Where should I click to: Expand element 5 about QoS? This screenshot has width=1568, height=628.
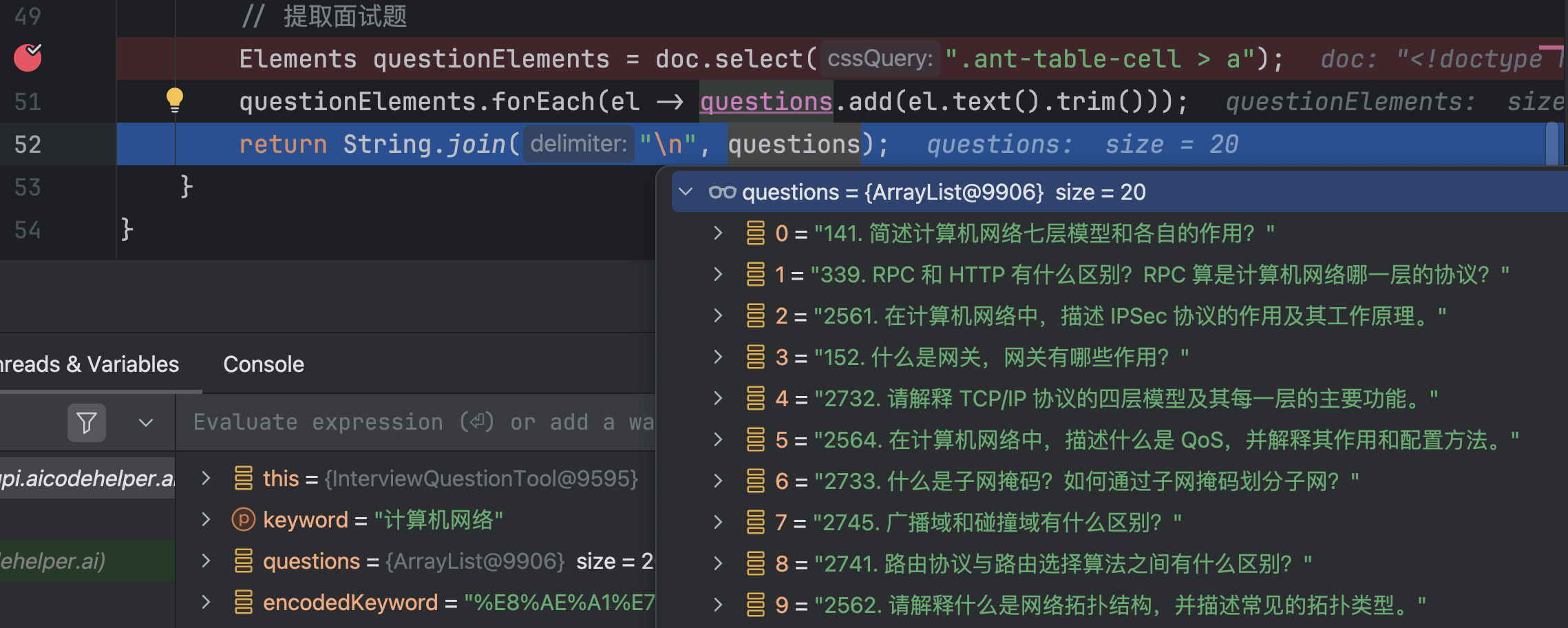[718, 439]
